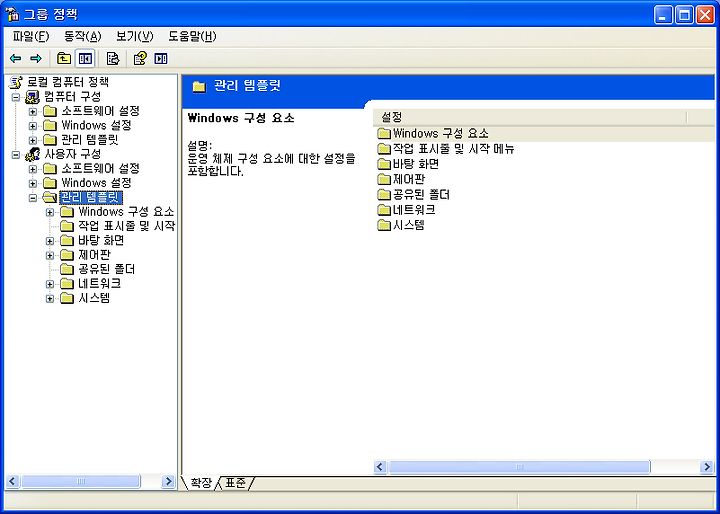Click the 사용자 구성 user icon

coord(33,154)
